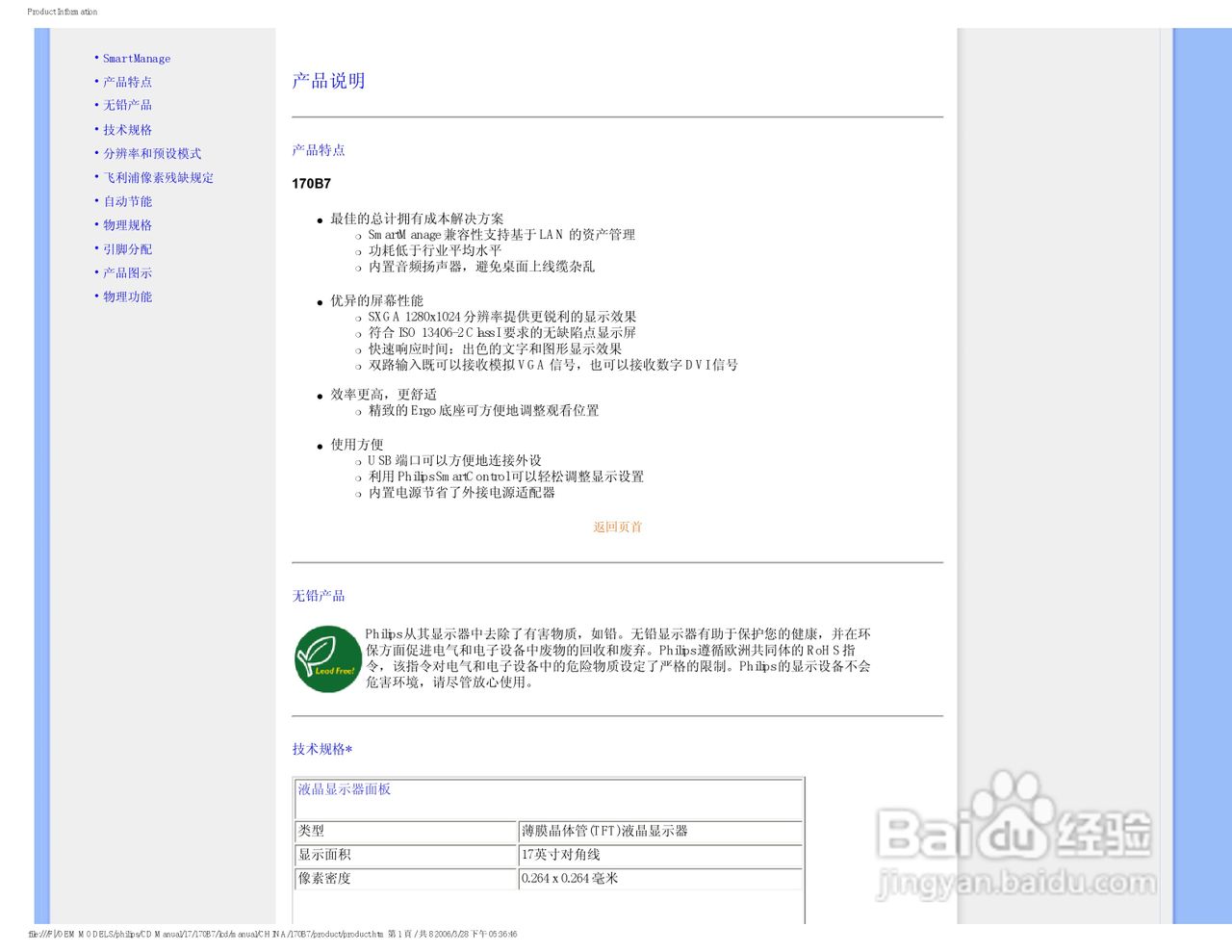Image resolution: width=1232 pixels, height=952 pixels.
Task: Click the SmartManage 兼容性 LAN line
Action: (x=501, y=235)
